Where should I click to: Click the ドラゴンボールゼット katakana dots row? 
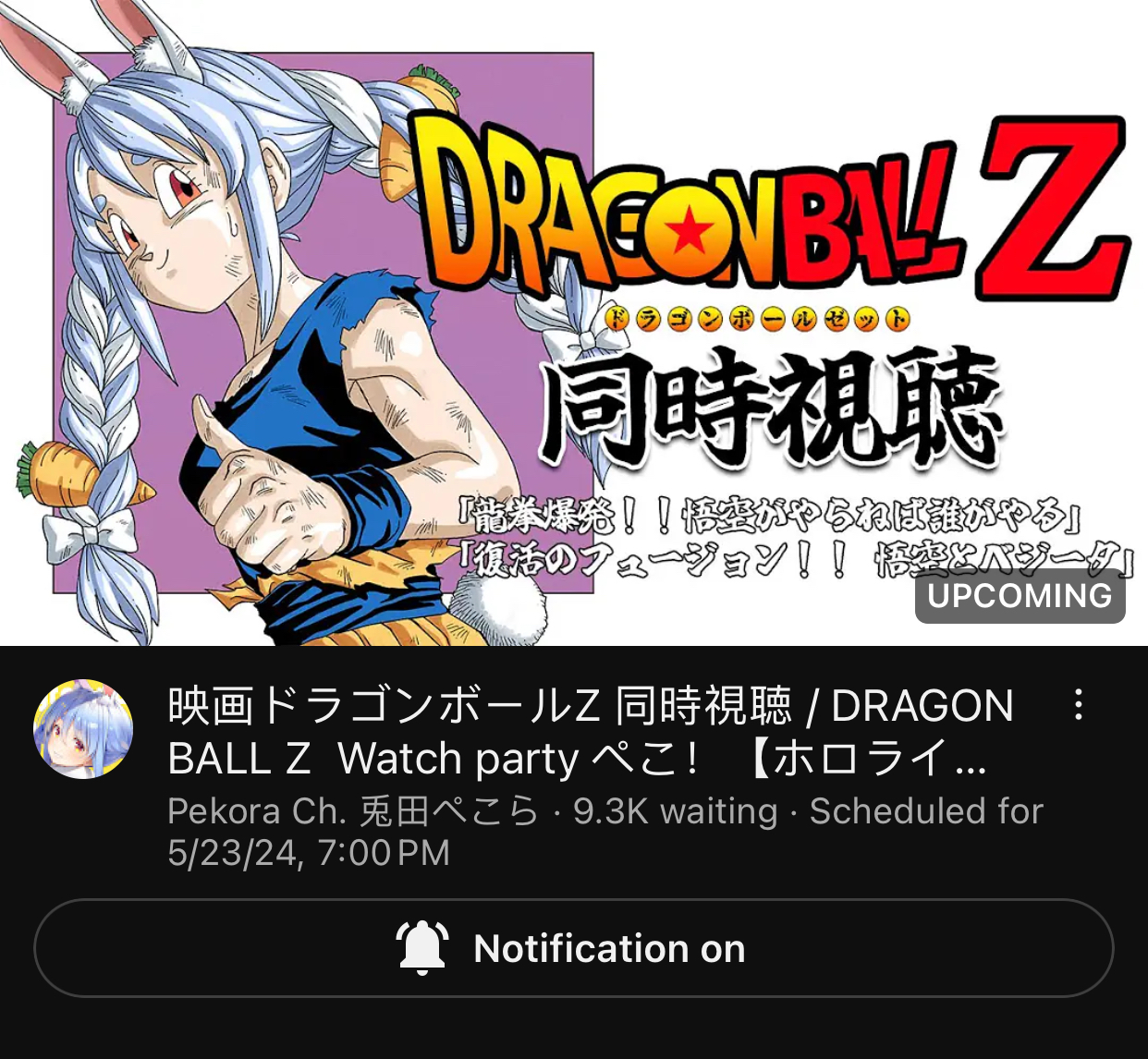point(756,319)
